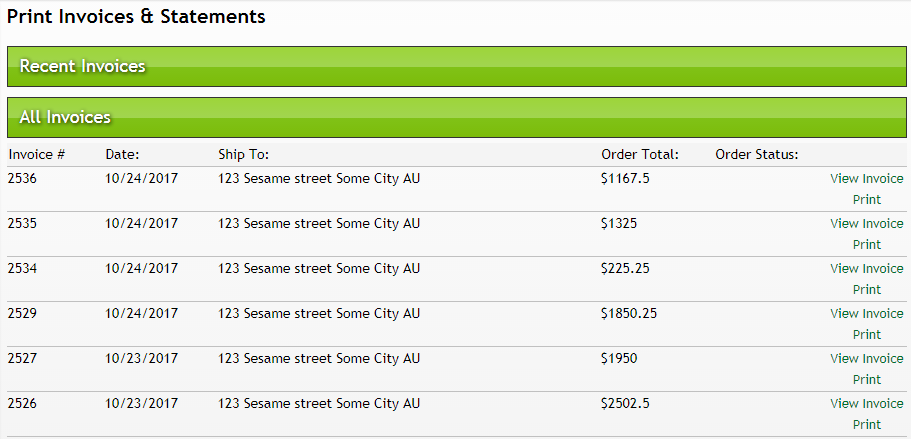Screen dimensions: 911x439
Task: Click the Ship To column header
Action: (243, 154)
